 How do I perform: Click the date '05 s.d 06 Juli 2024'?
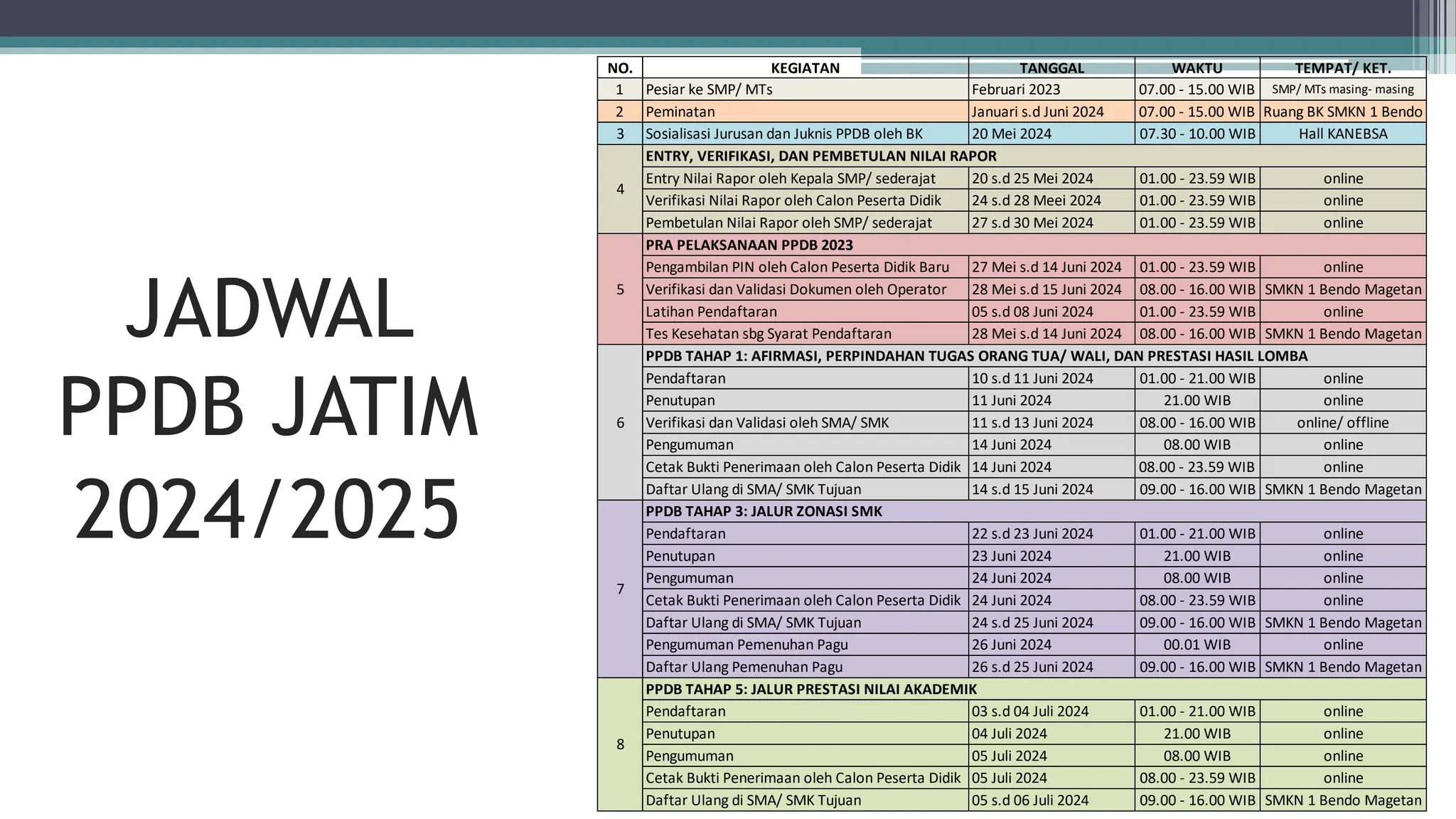pyautogui.click(x=1051, y=800)
